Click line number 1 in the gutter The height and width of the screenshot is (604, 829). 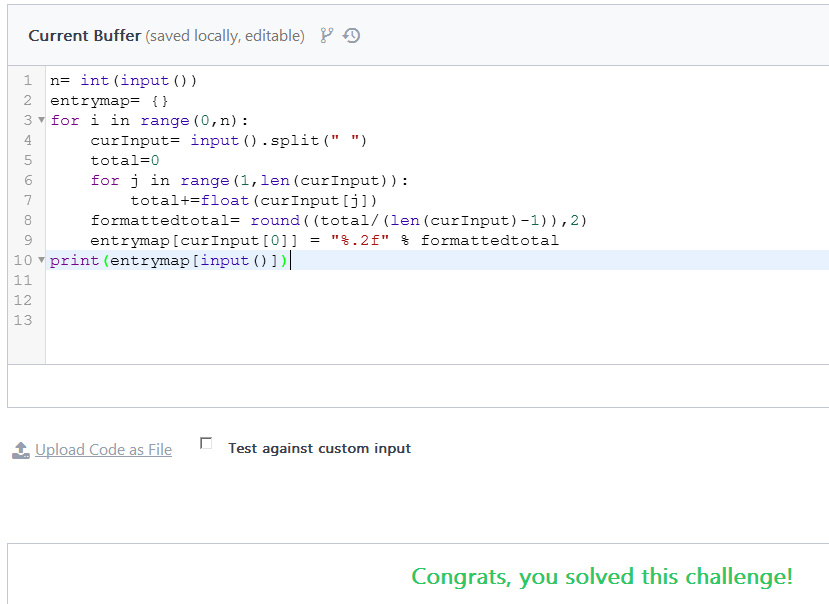pyautogui.click(x=27, y=80)
